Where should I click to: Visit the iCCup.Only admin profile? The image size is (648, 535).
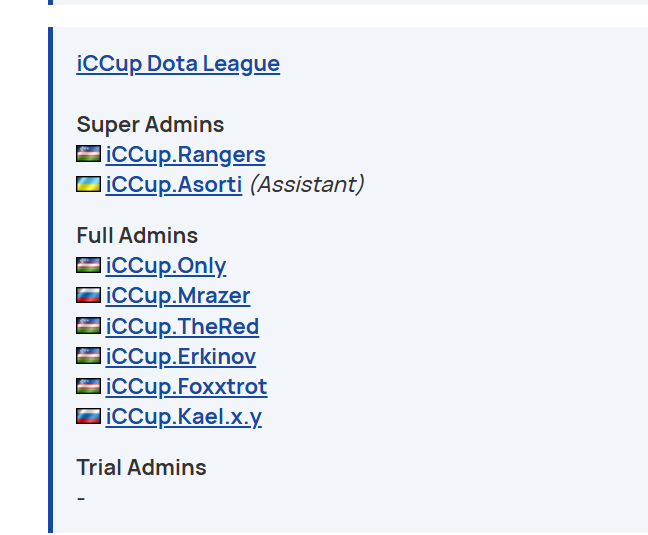click(165, 265)
